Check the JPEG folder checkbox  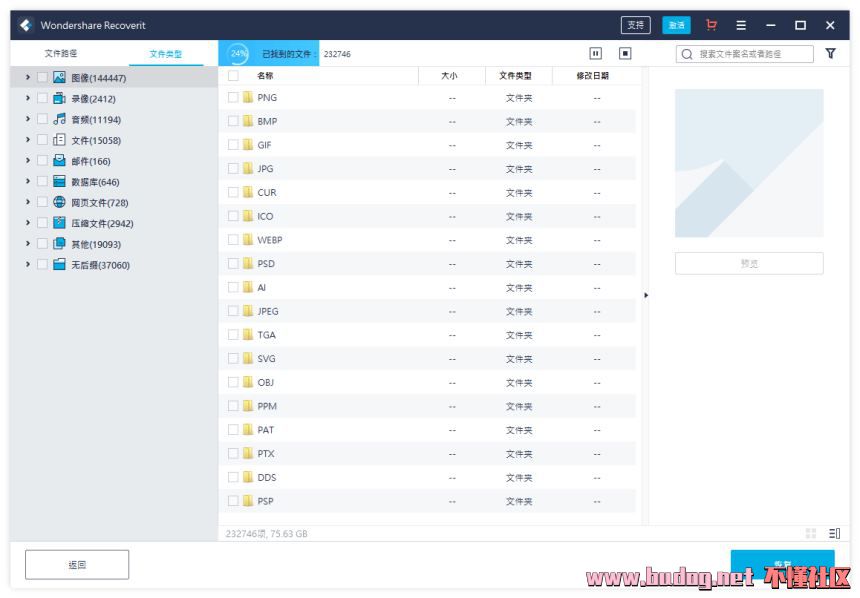[233, 311]
